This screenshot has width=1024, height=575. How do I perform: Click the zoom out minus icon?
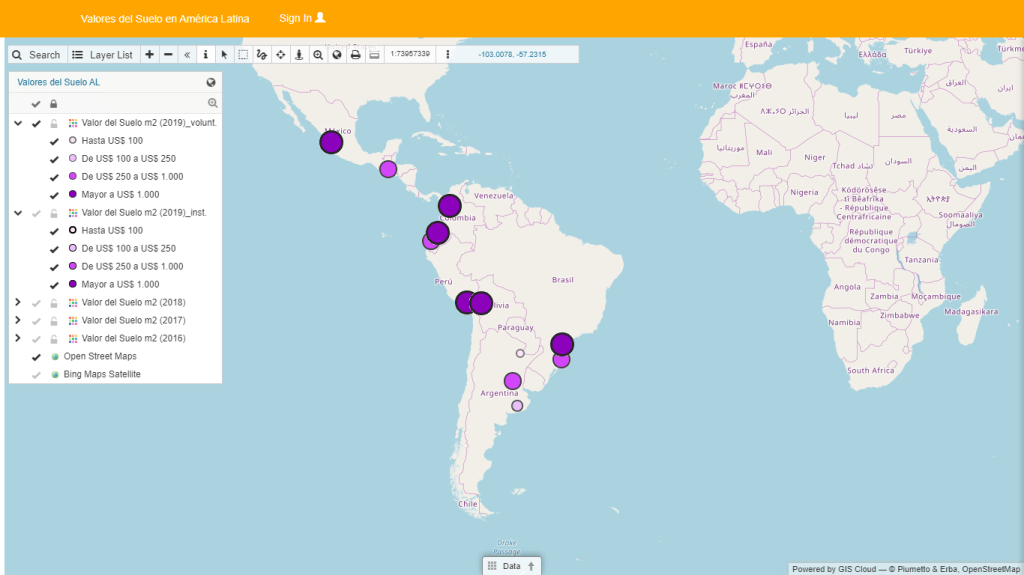tap(168, 55)
